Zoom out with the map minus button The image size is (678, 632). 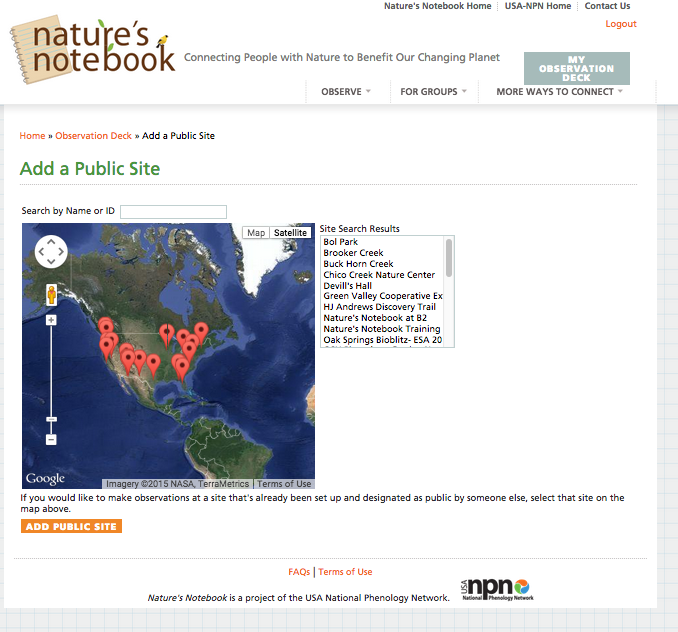click(x=51, y=440)
